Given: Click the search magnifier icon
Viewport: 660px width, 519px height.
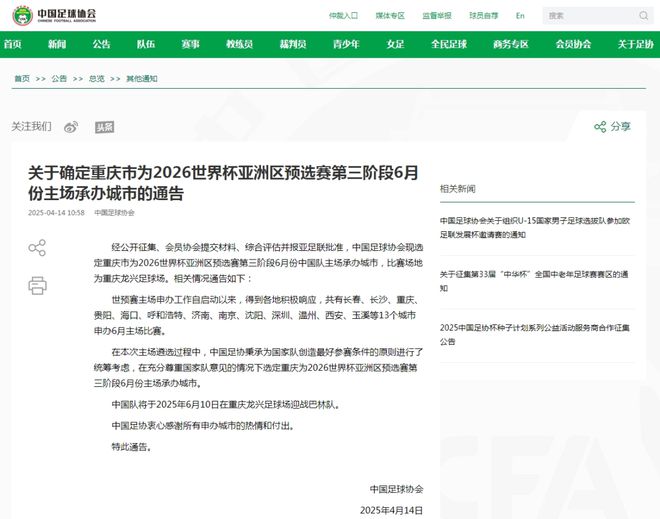Looking at the screenshot, I should pyautogui.click(x=644, y=16).
